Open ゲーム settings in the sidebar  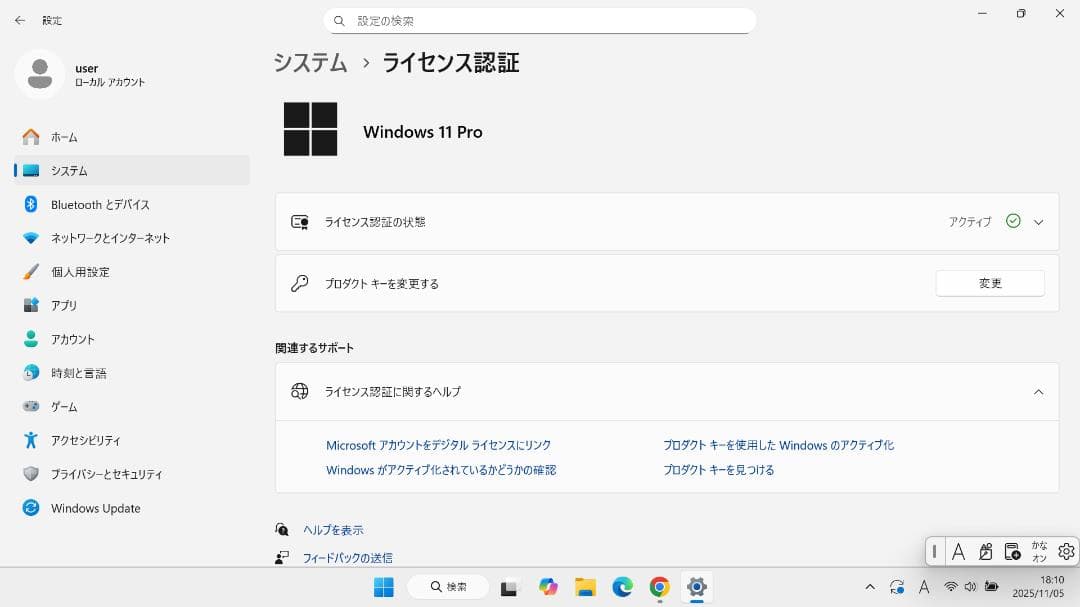64,406
